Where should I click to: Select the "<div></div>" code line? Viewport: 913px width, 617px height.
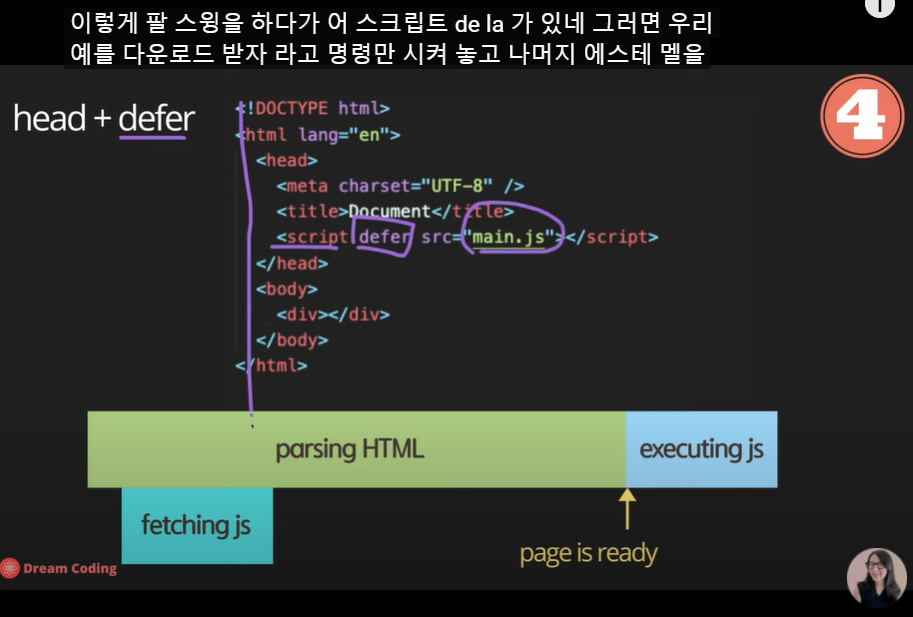click(333, 314)
